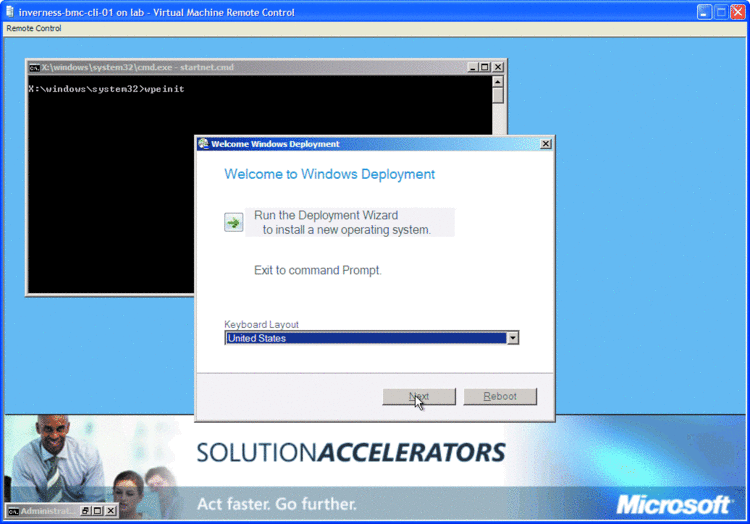Click the cmd window scrollbar thumb

(497, 95)
